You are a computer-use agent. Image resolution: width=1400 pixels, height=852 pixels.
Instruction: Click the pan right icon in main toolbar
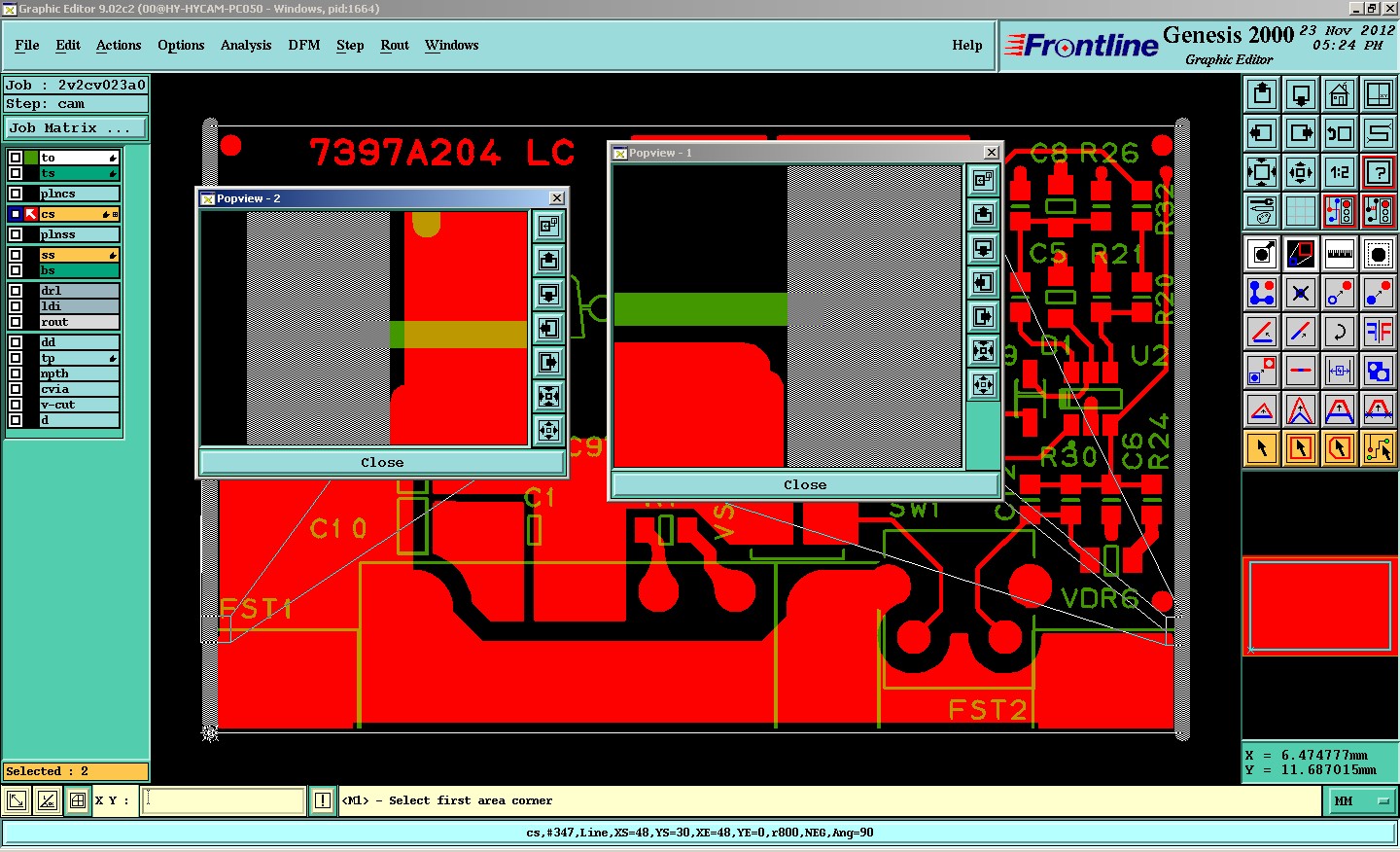coord(1301,133)
